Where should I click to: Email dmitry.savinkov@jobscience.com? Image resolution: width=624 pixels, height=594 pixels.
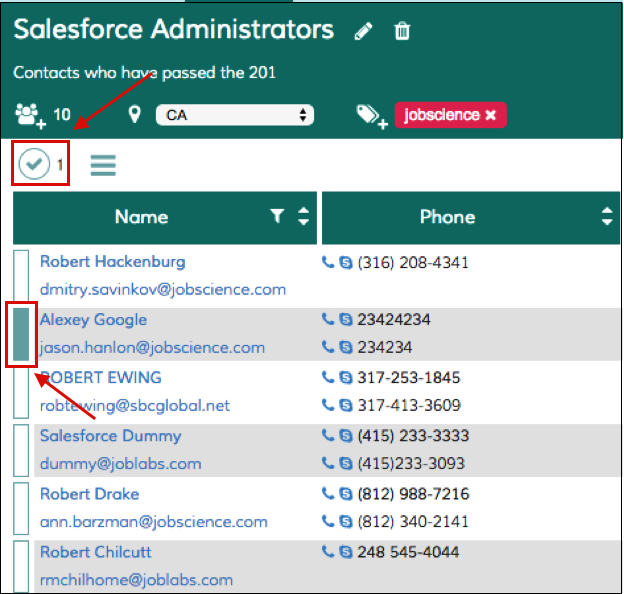pos(163,290)
